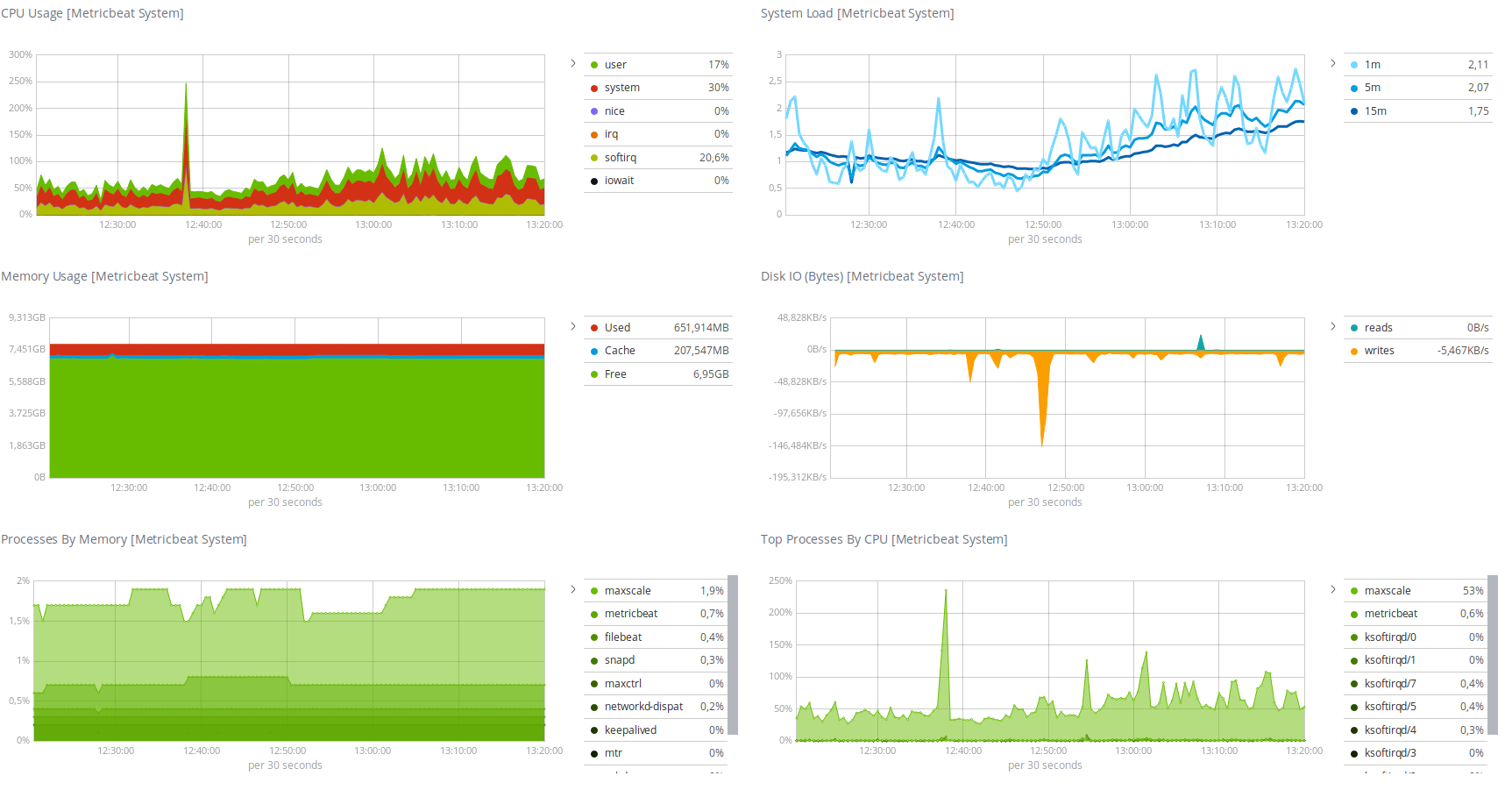The height and width of the screenshot is (790, 1512).
Task: Toggle the Disk IO legend arrow
Action: tap(1333, 326)
